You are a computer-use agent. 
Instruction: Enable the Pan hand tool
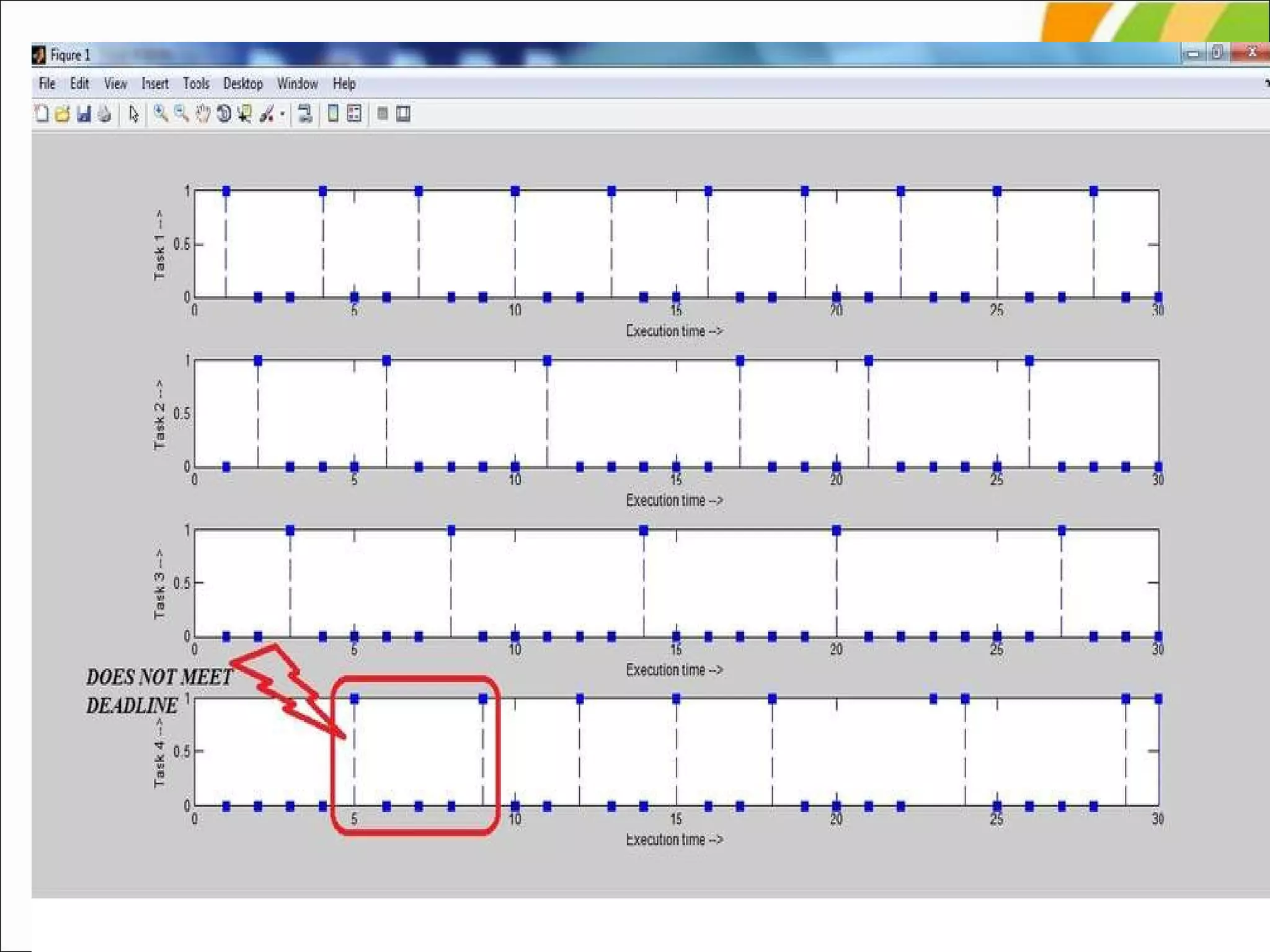tap(202, 114)
